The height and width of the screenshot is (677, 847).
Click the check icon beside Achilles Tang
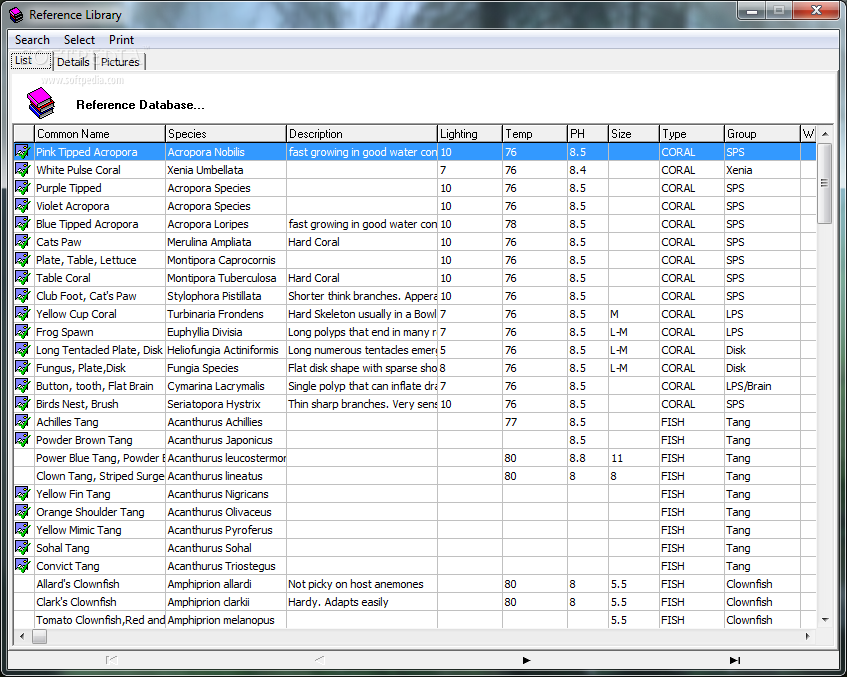click(23, 422)
